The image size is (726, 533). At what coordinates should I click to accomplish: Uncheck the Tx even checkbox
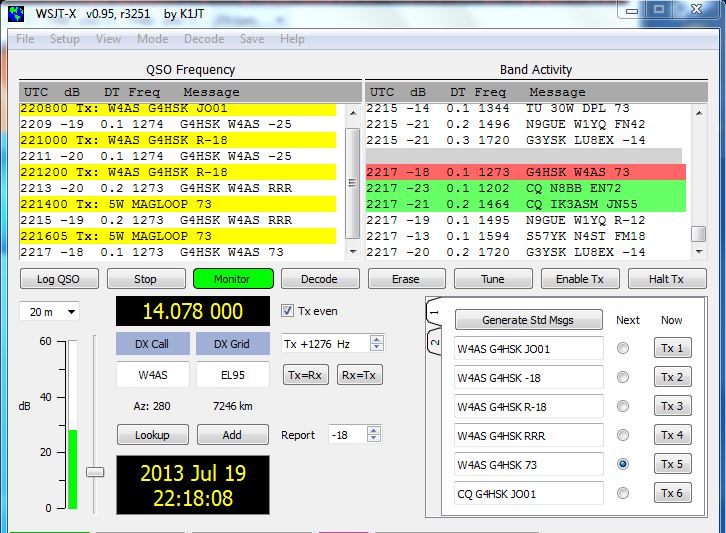[x=289, y=311]
